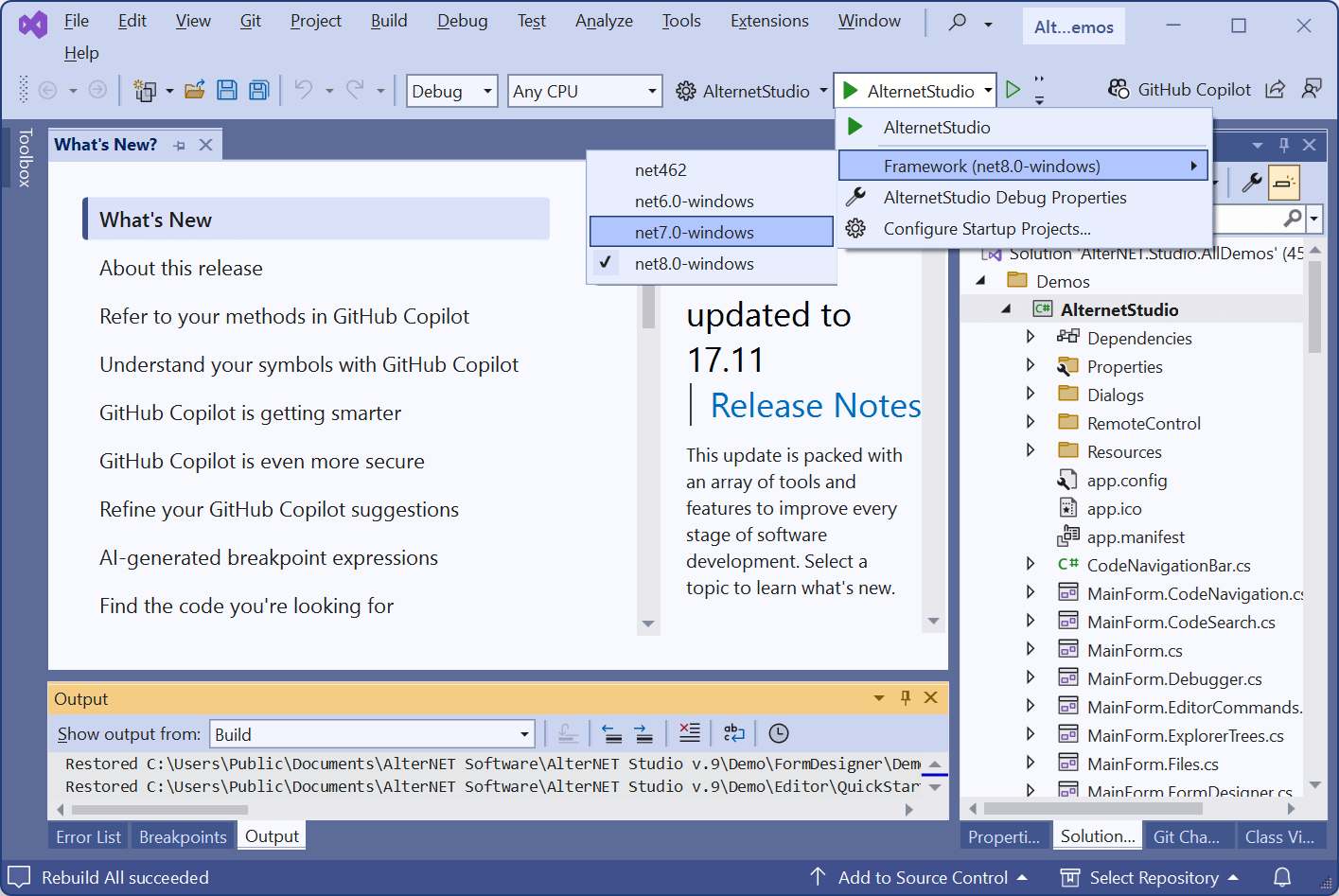Save all files toolbar icon
The height and width of the screenshot is (896, 1339).
(x=259, y=90)
